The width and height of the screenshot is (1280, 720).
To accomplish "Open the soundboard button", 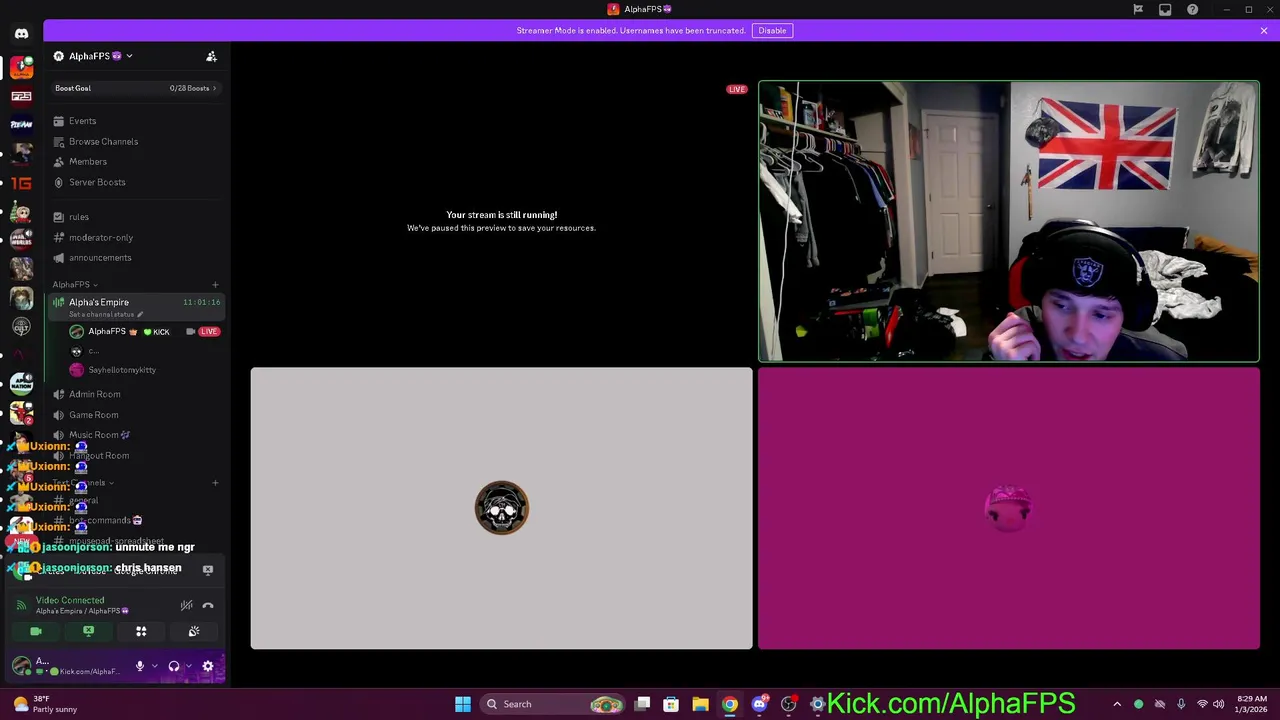I will pyautogui.click(x=194, y=631).
